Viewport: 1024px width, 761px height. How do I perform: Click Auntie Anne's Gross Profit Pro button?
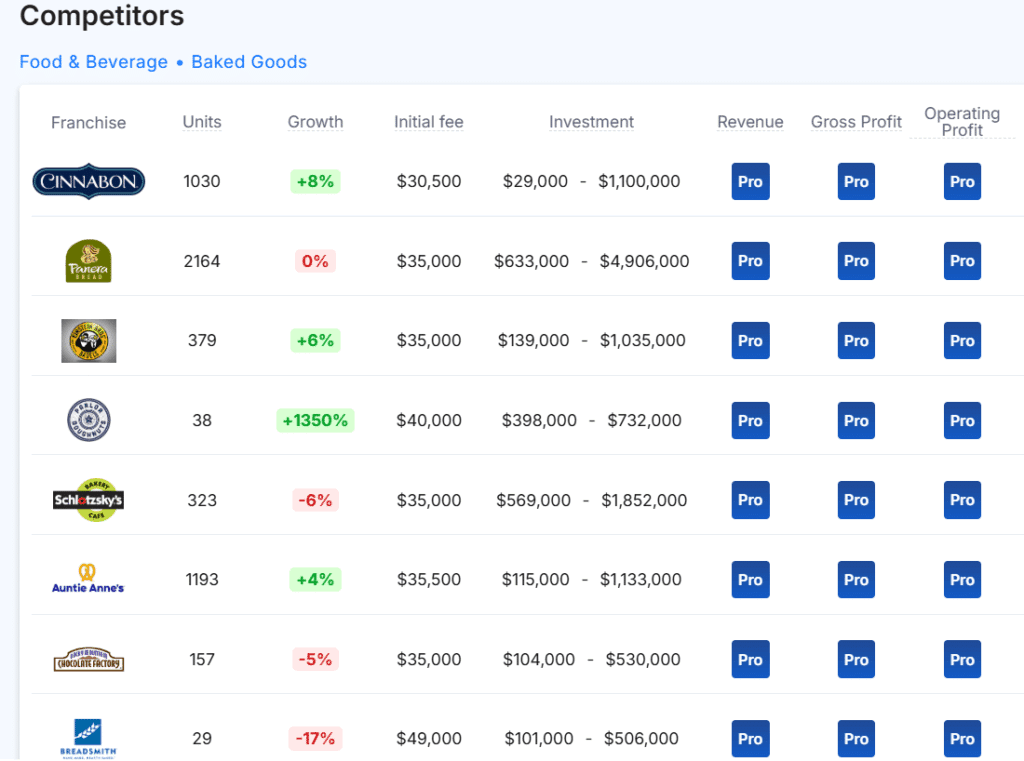tap(856, 580)
